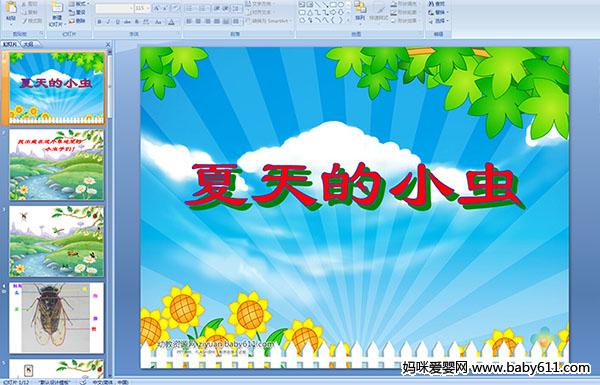The width and height of the screenshot is (600, 385).
Task: Switch to the Outline pane tab
Action: coord(28,44)
